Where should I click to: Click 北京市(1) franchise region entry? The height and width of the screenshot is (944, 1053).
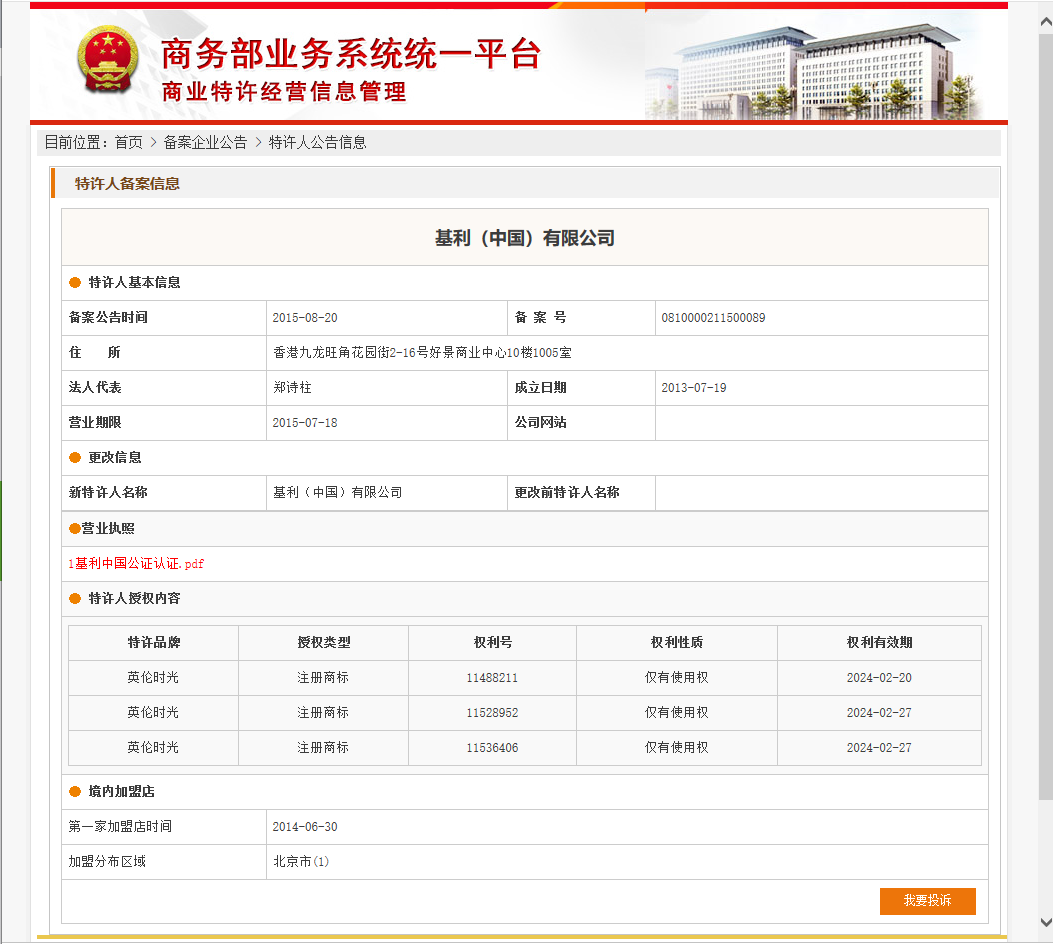click(301, 861)
